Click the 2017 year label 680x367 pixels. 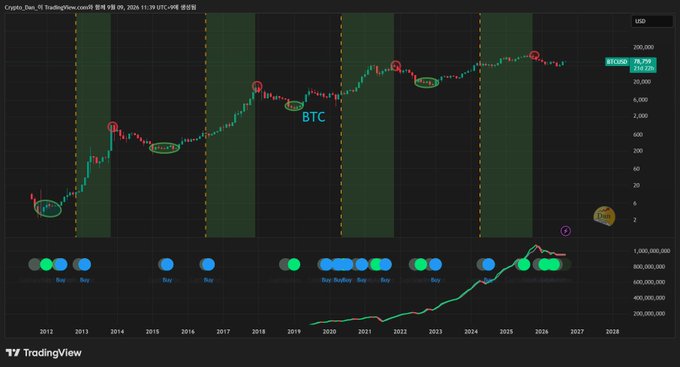(x=223, y=331)
